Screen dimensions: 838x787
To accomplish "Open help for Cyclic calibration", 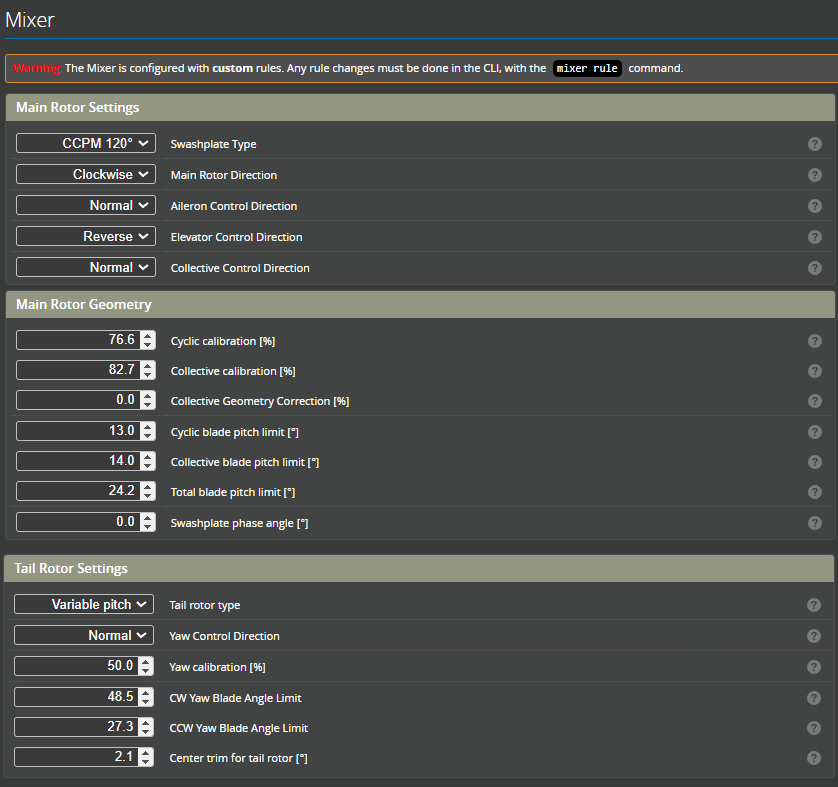I will tap(814, 340).
